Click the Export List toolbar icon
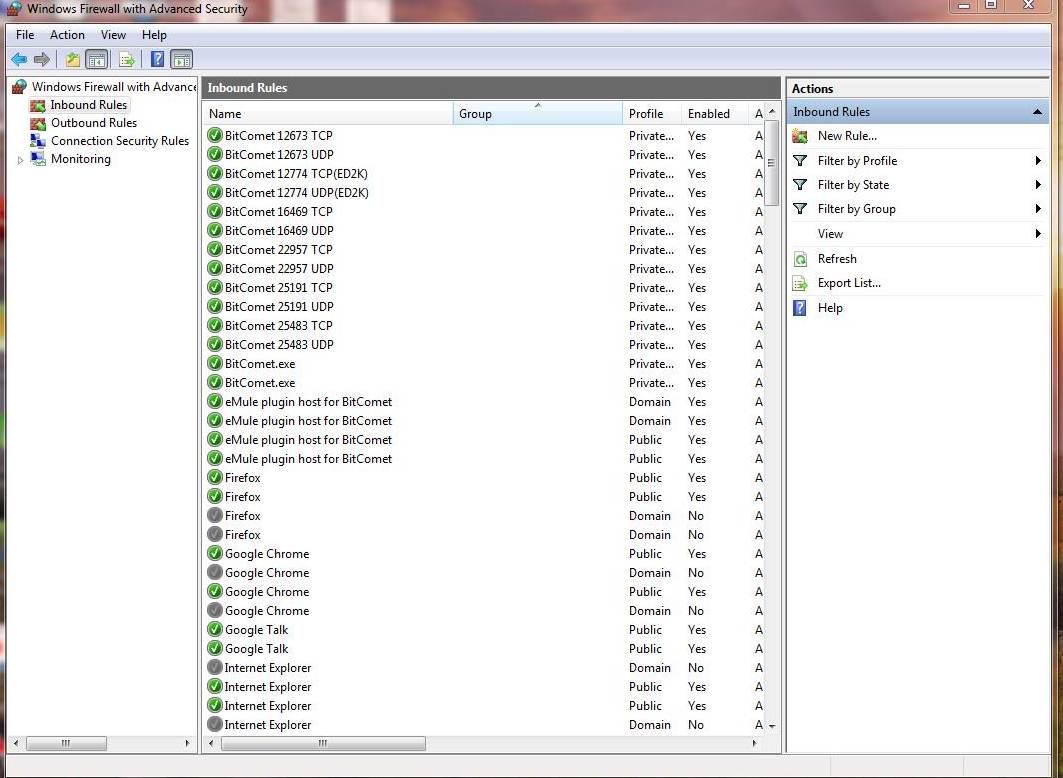Screen dimensions: 1063x778 point(126,60)
